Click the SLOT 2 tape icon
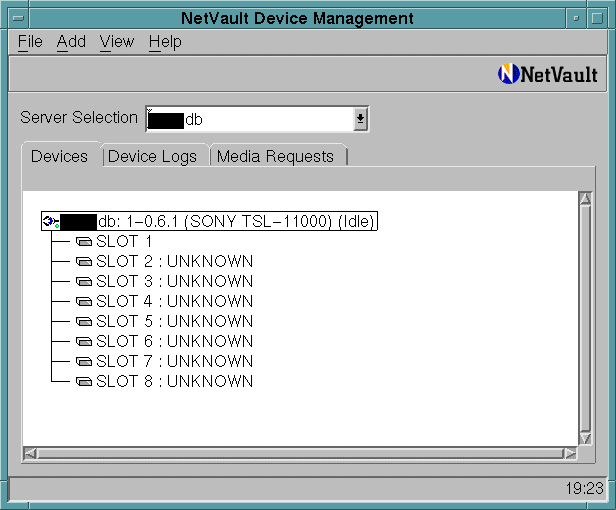Screen dimensions: 616x510 [84, 261]
